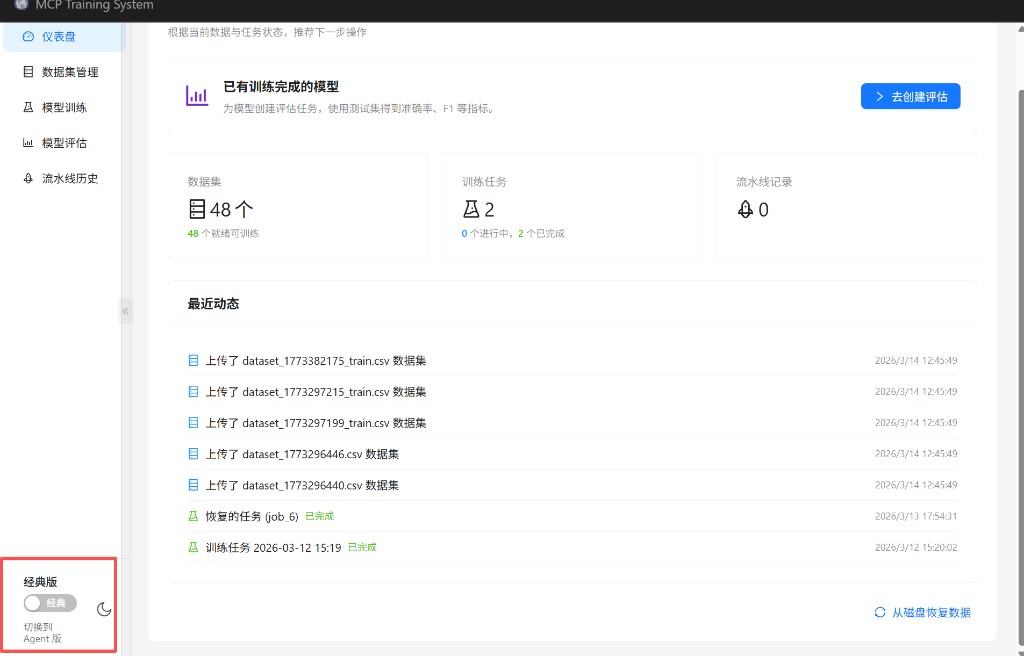Click the flask icon beside 训练任务 2026-03-12 15:19
The image size is (1024, 656).
pos(193,547)
